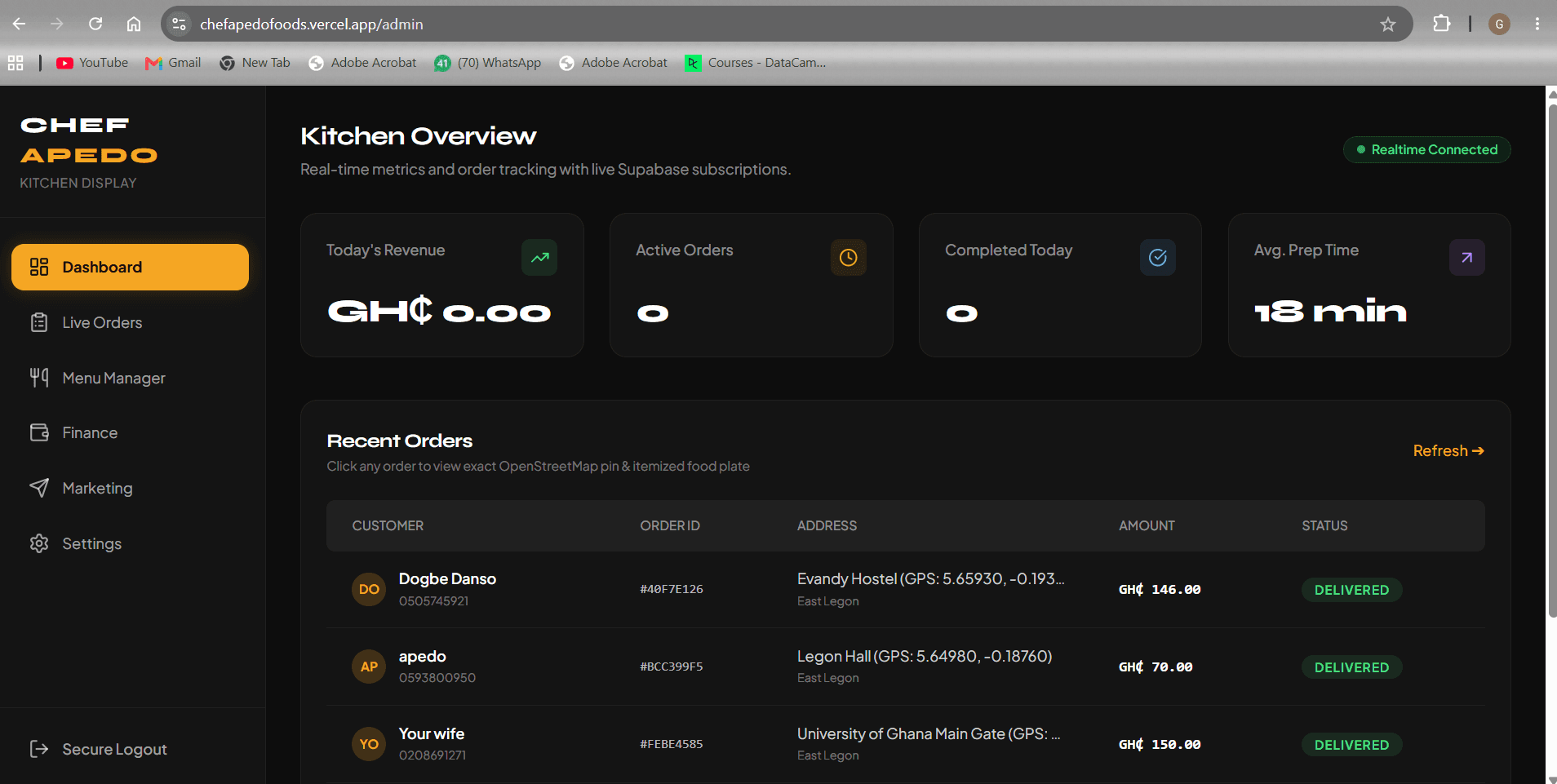This screenshot has height=784, width=1557.
Task: Open the WhatsApp bookmark
Action: 488,63
